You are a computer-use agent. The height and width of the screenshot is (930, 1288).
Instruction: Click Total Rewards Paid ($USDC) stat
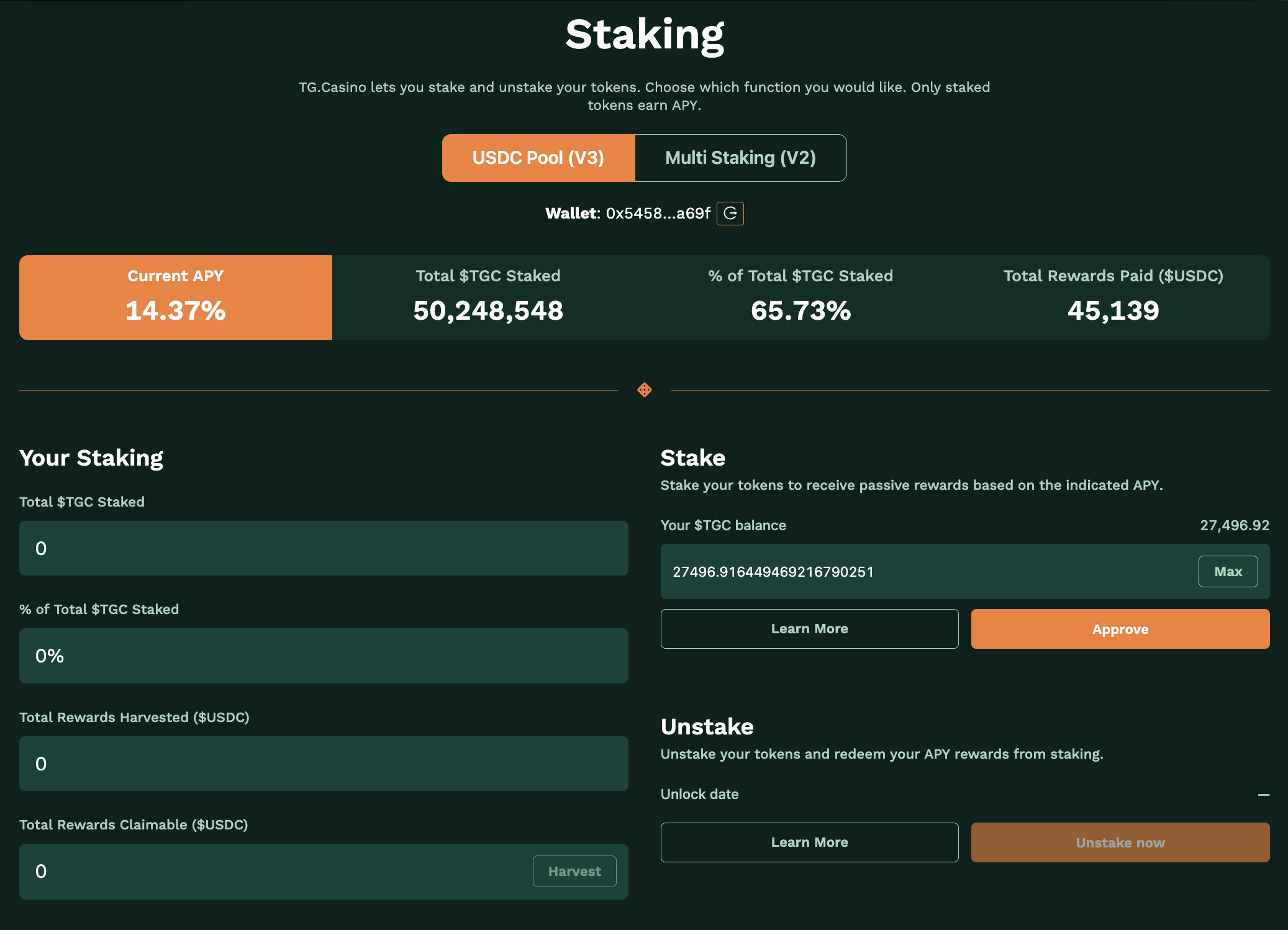point(1113,297)
